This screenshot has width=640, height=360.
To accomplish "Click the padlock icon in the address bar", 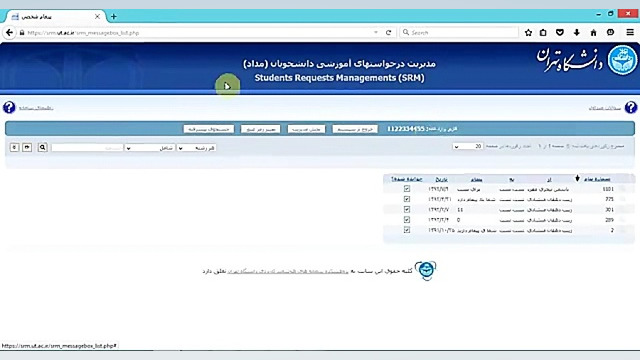I will (x=22, y=33).
